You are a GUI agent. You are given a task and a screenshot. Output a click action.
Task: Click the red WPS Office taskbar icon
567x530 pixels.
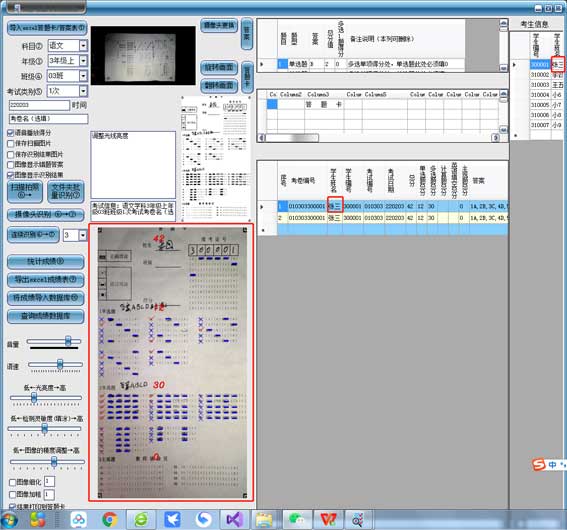tap(328, 520)
